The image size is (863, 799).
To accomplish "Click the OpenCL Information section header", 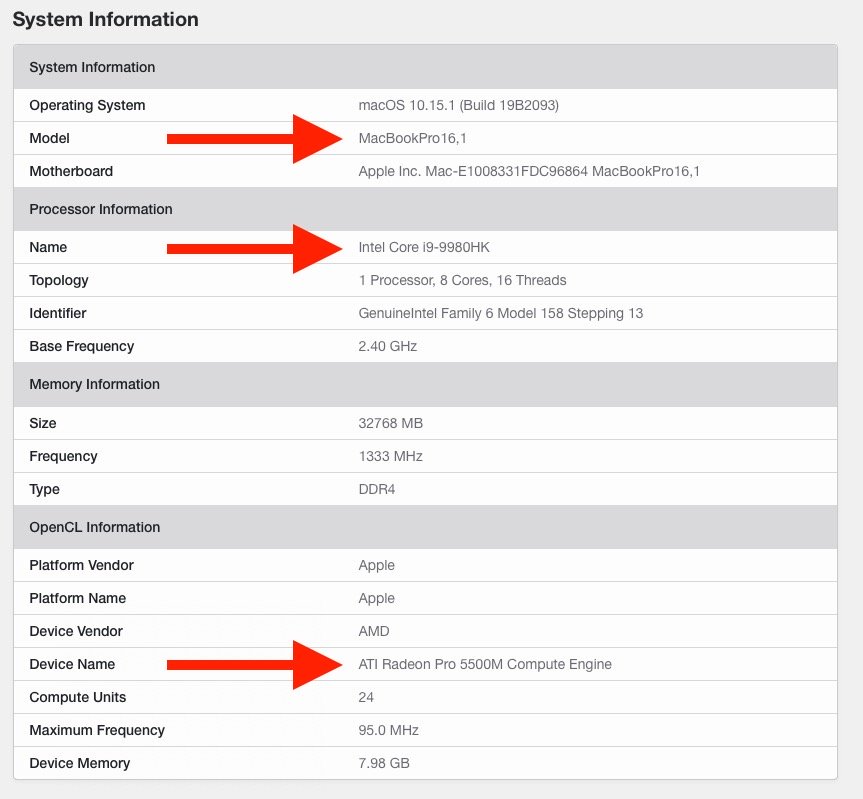I will [425, 527].
